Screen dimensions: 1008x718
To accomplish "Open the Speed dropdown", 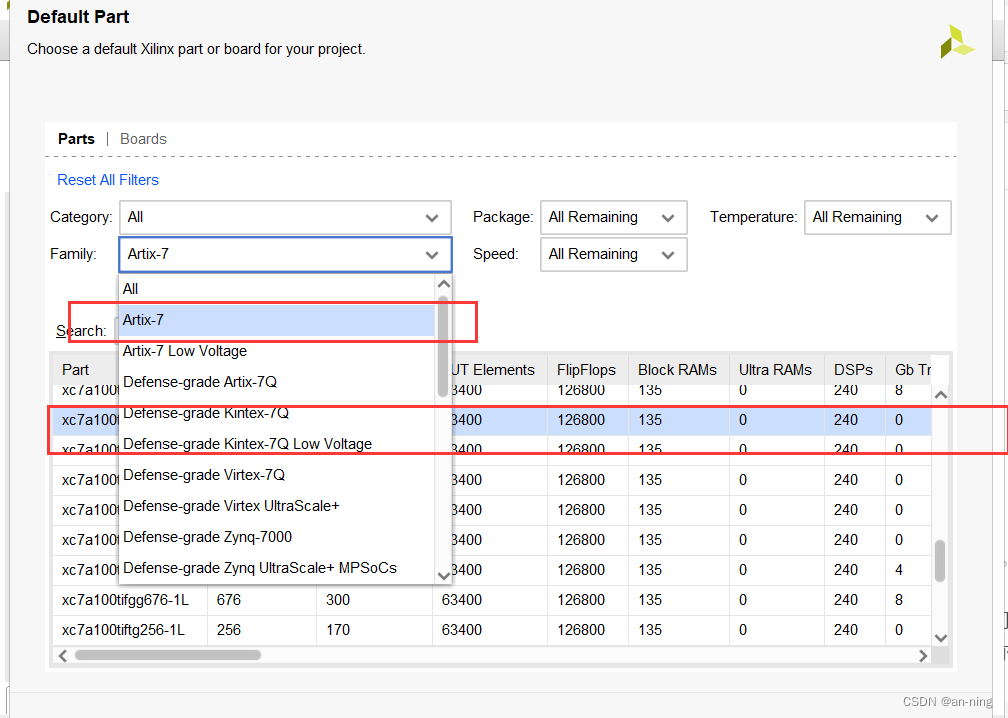I will click(613, 255).
